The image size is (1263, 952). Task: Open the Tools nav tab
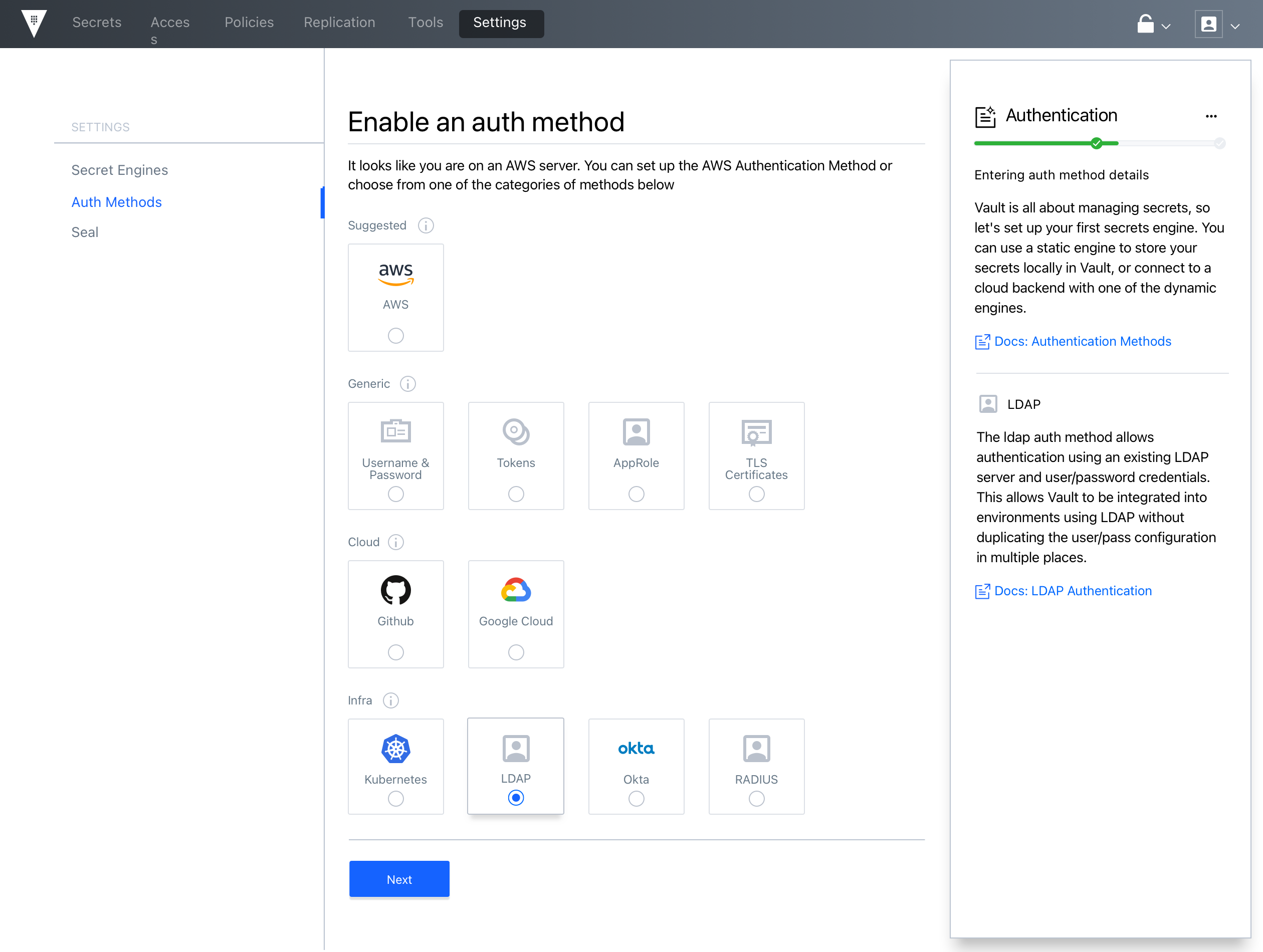pos(426,22)
